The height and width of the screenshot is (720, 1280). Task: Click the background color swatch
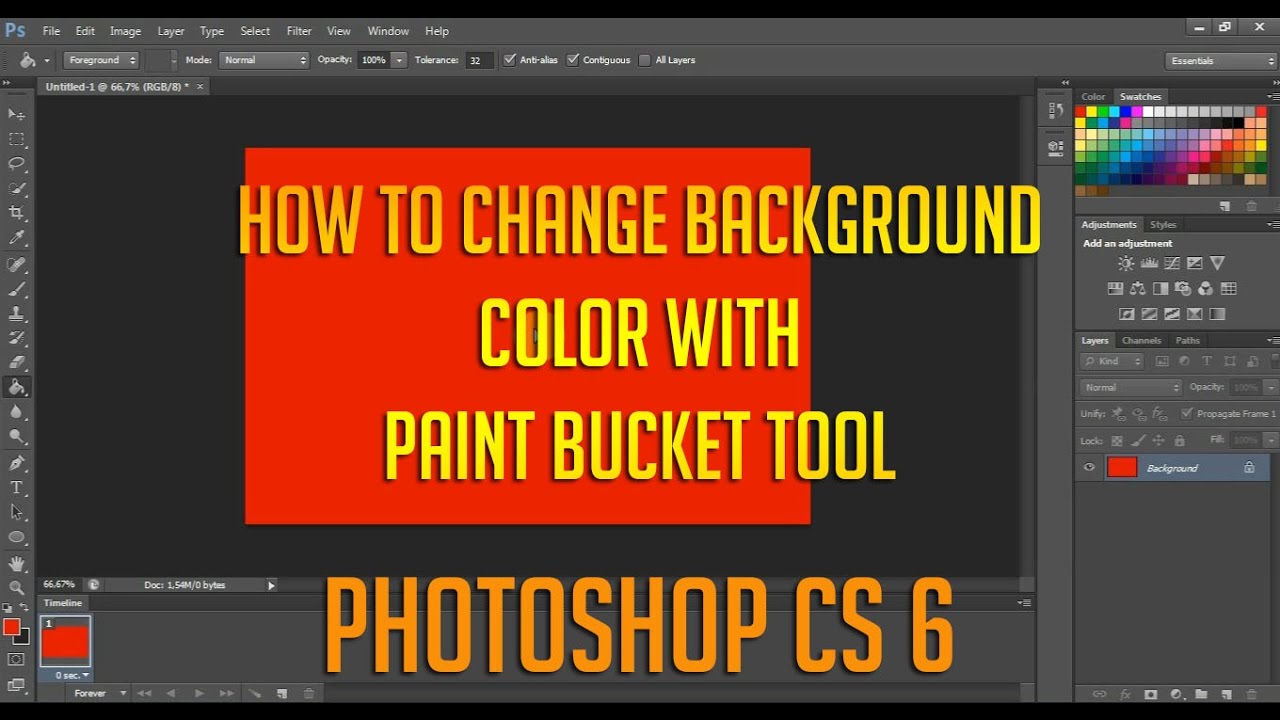point(23,637)
